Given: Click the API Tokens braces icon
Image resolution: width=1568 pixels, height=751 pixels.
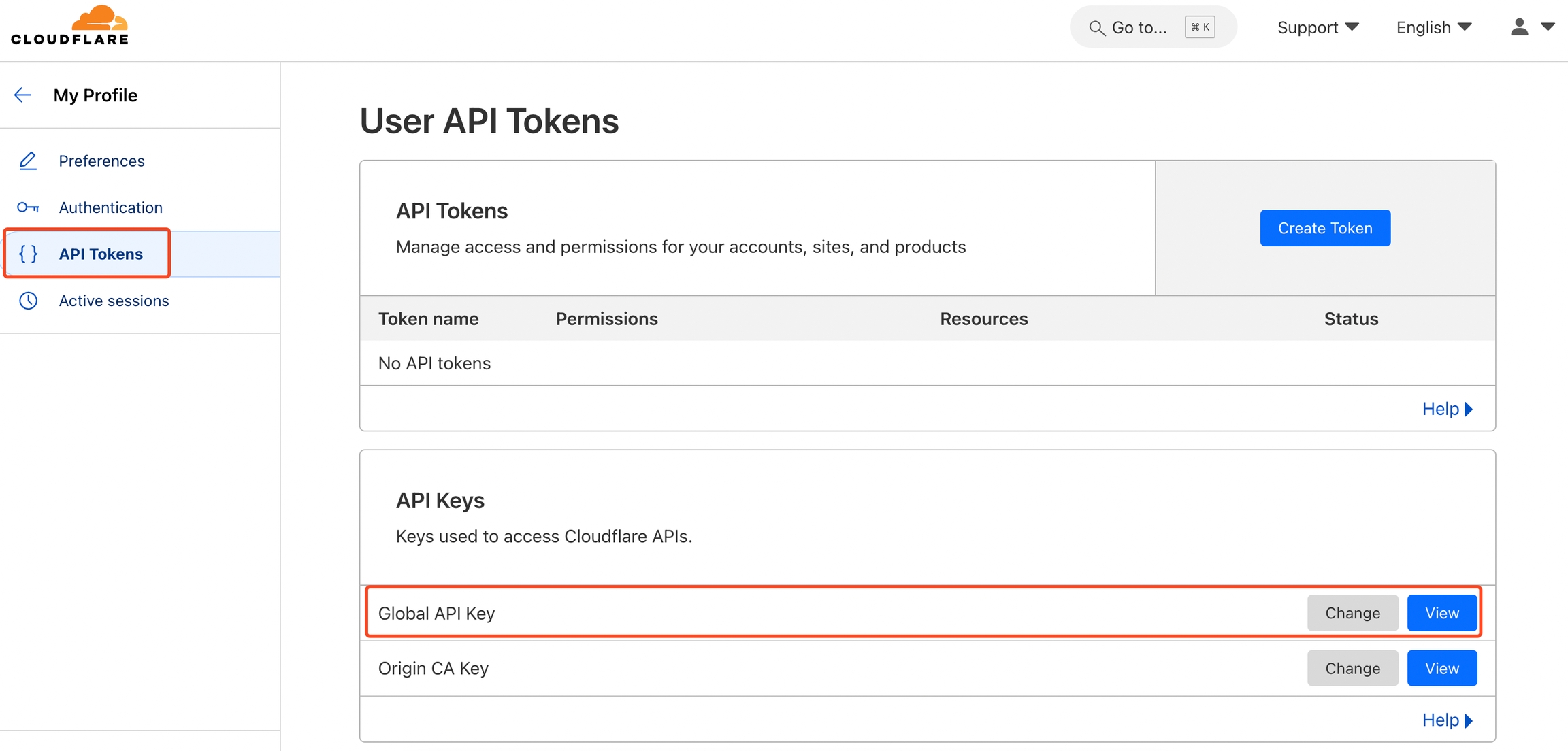Looking at the screenshot, I should tap(28, 254).
